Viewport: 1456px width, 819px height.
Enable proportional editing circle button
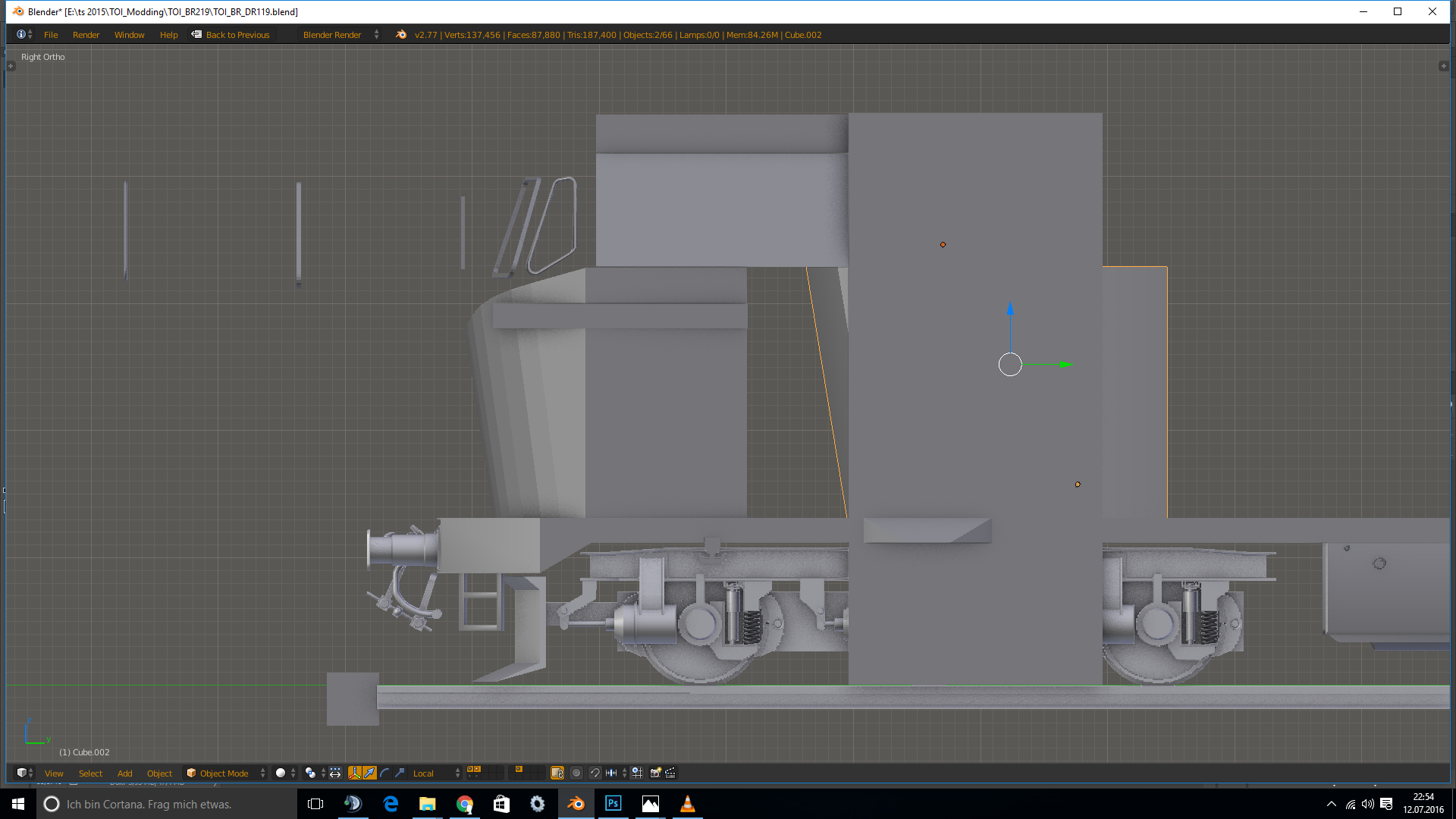[x=576, y=773]
